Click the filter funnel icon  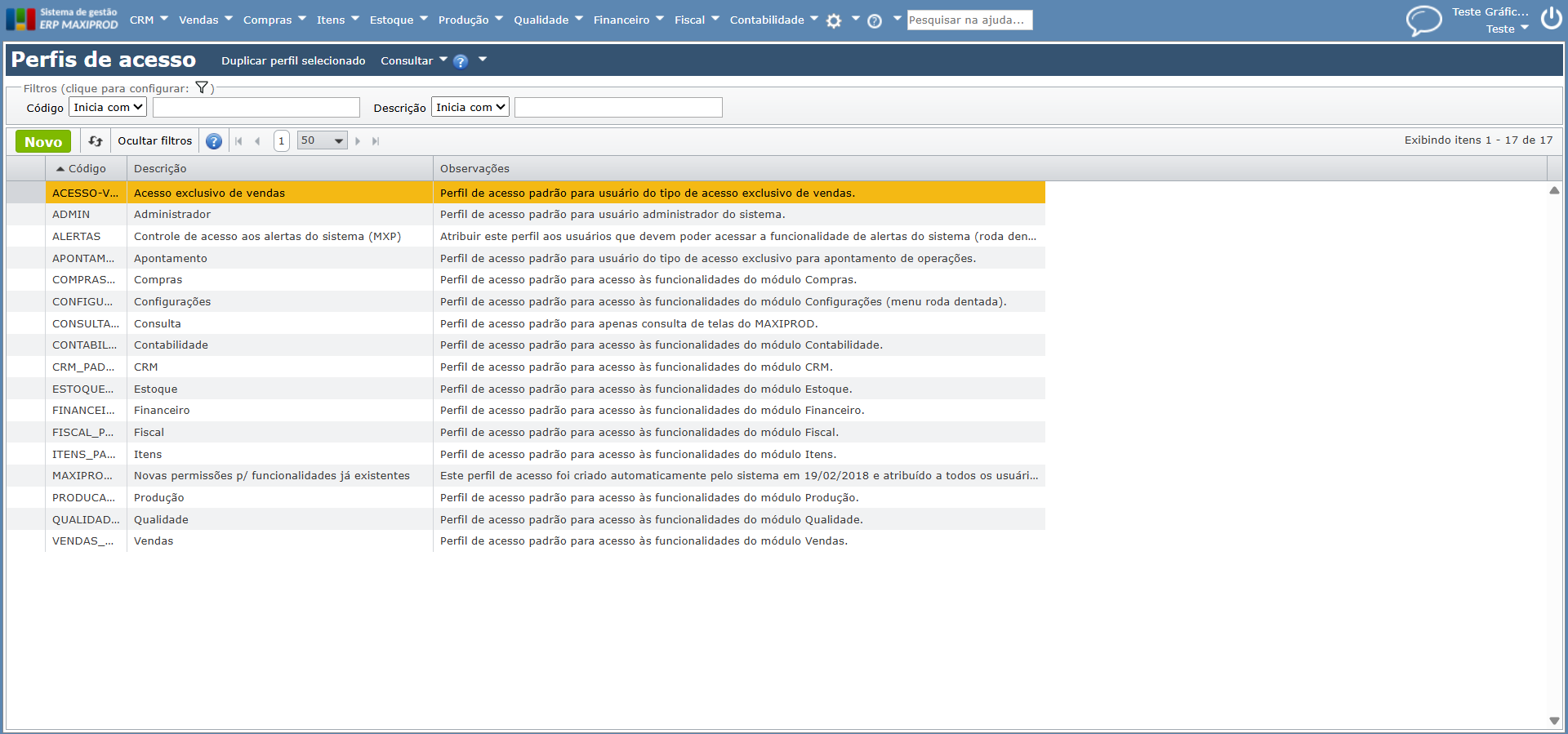coord(202,87)
